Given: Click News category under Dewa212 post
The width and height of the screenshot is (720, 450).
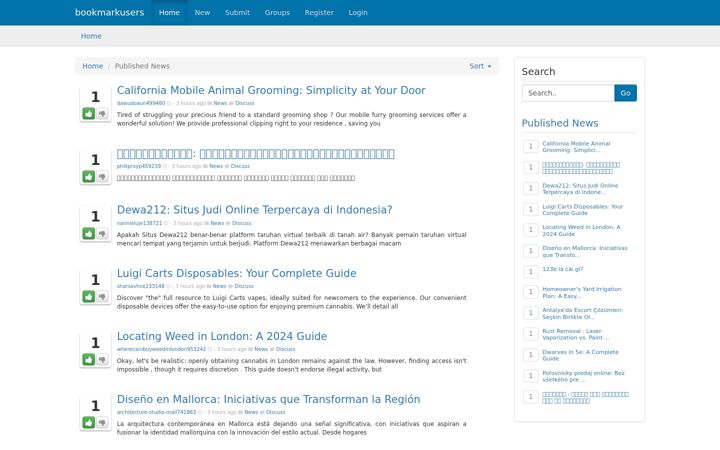Looking at the screenshot, I should (217, 223).
